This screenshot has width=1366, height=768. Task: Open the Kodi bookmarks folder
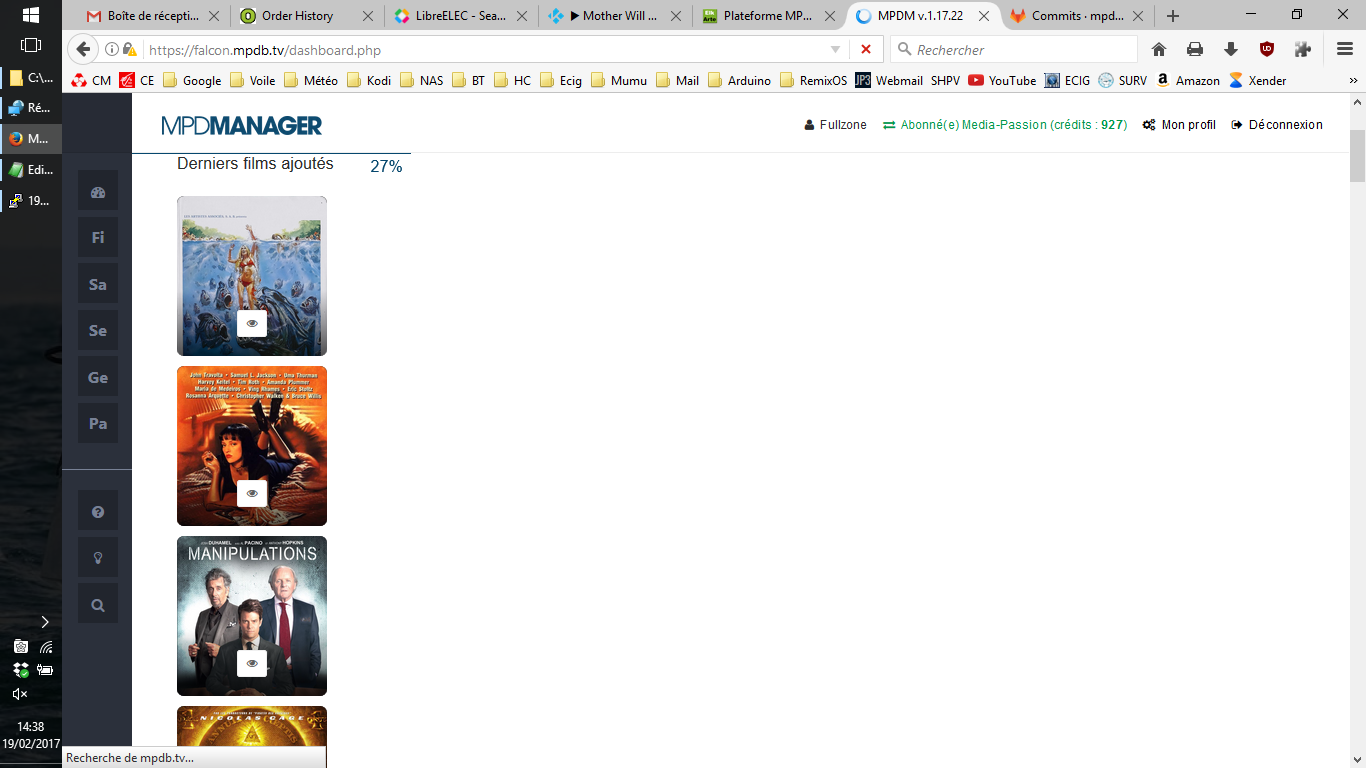coord(369,81)
